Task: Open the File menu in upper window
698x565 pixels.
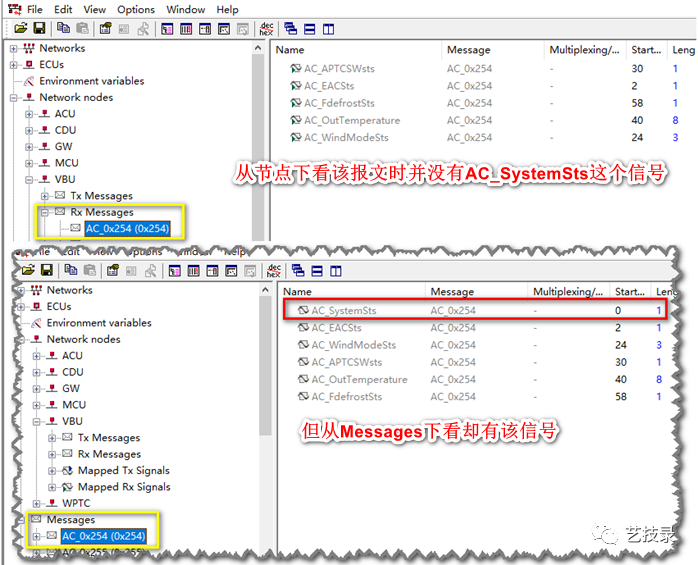Action: (35, 9)
